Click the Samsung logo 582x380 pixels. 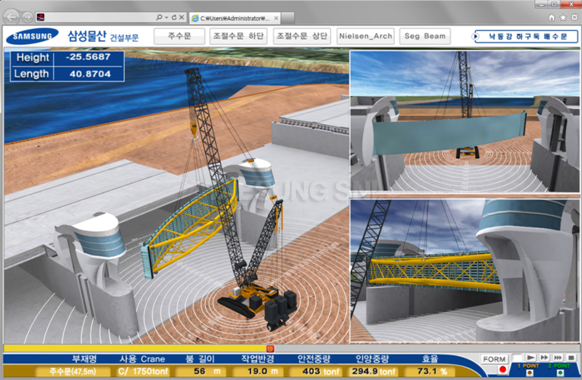pyautogui.click(x=32, y=36)
